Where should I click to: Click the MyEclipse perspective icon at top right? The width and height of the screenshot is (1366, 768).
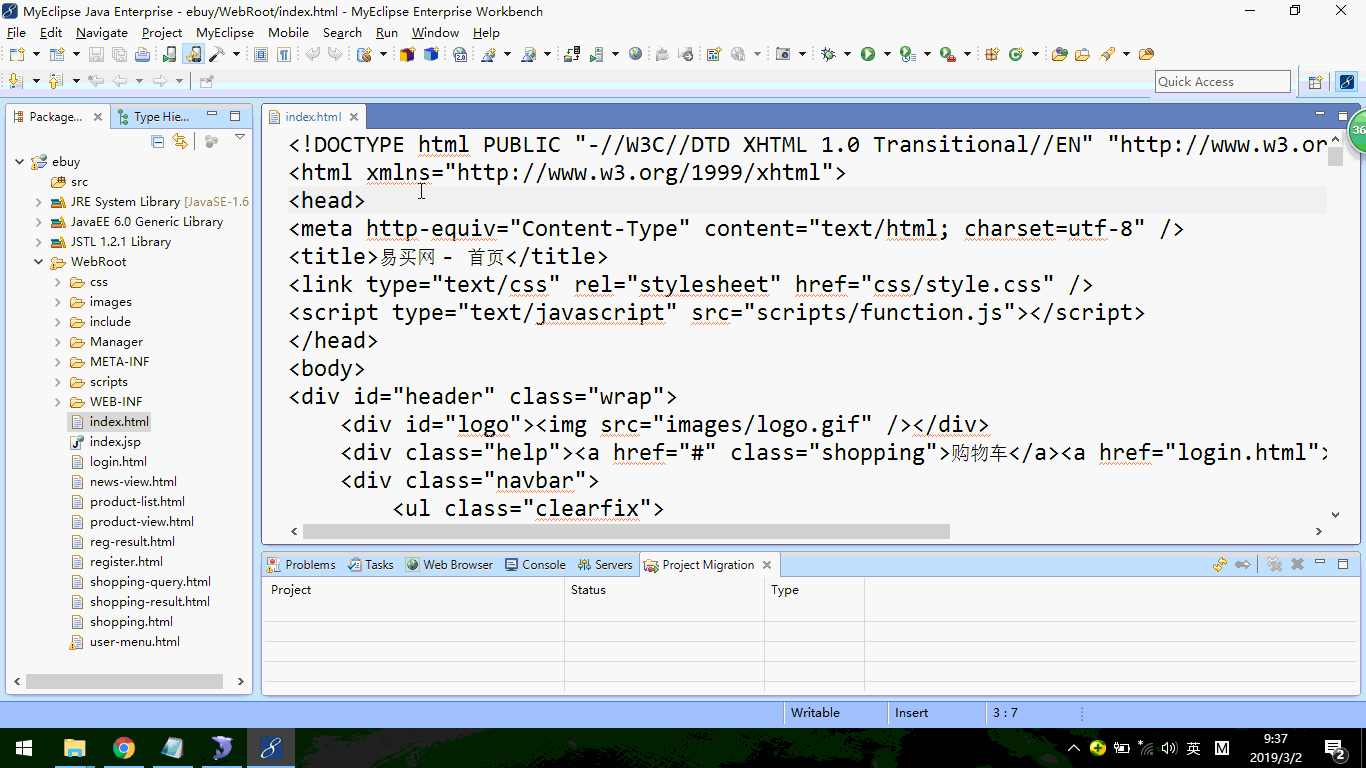[1347, 82]
